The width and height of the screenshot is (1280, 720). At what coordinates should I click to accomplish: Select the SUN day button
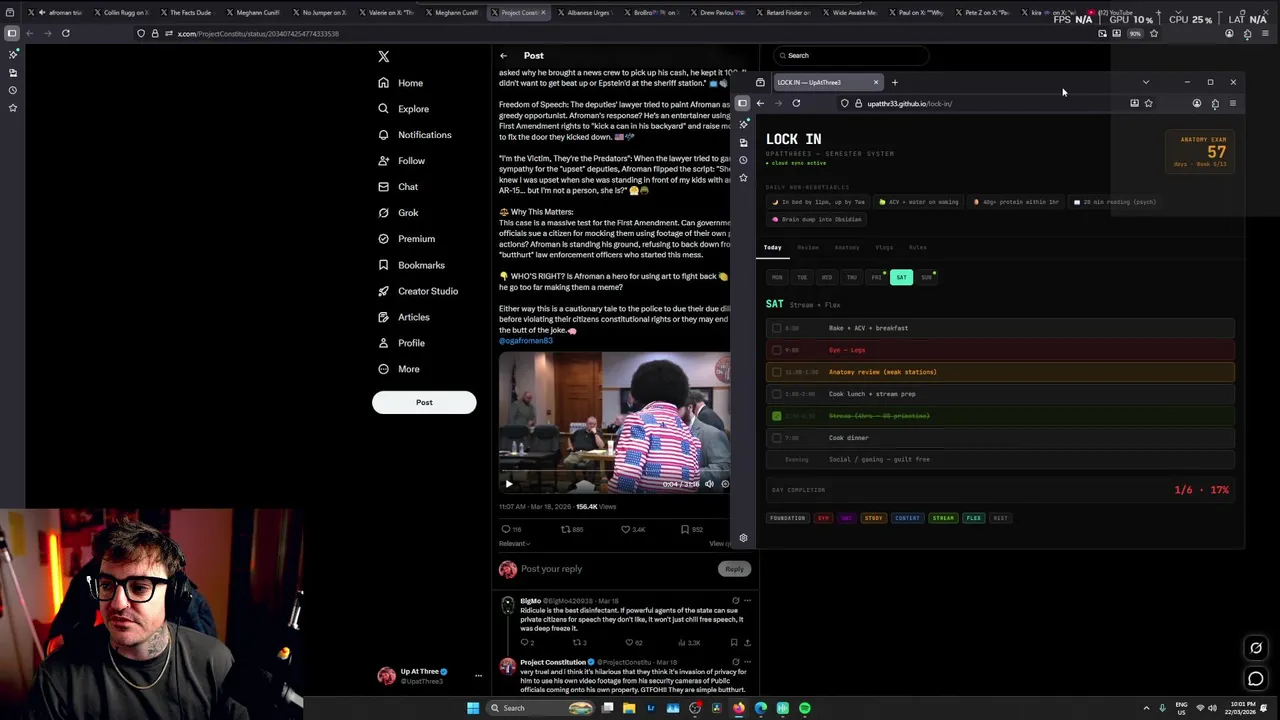[926, 277]
